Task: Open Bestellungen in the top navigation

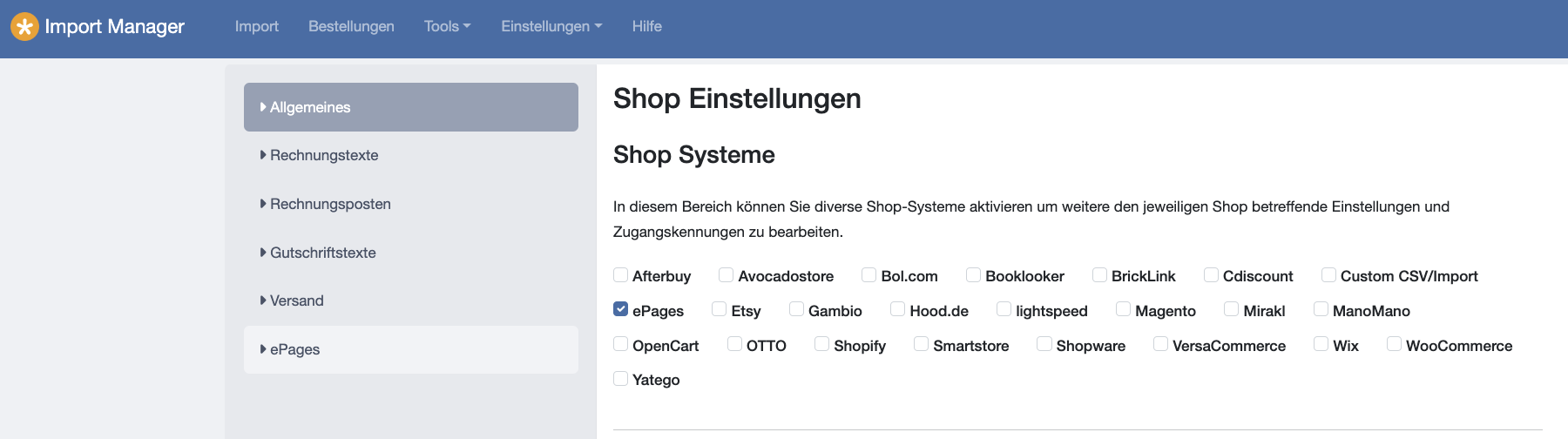Action: pos(351,26)
